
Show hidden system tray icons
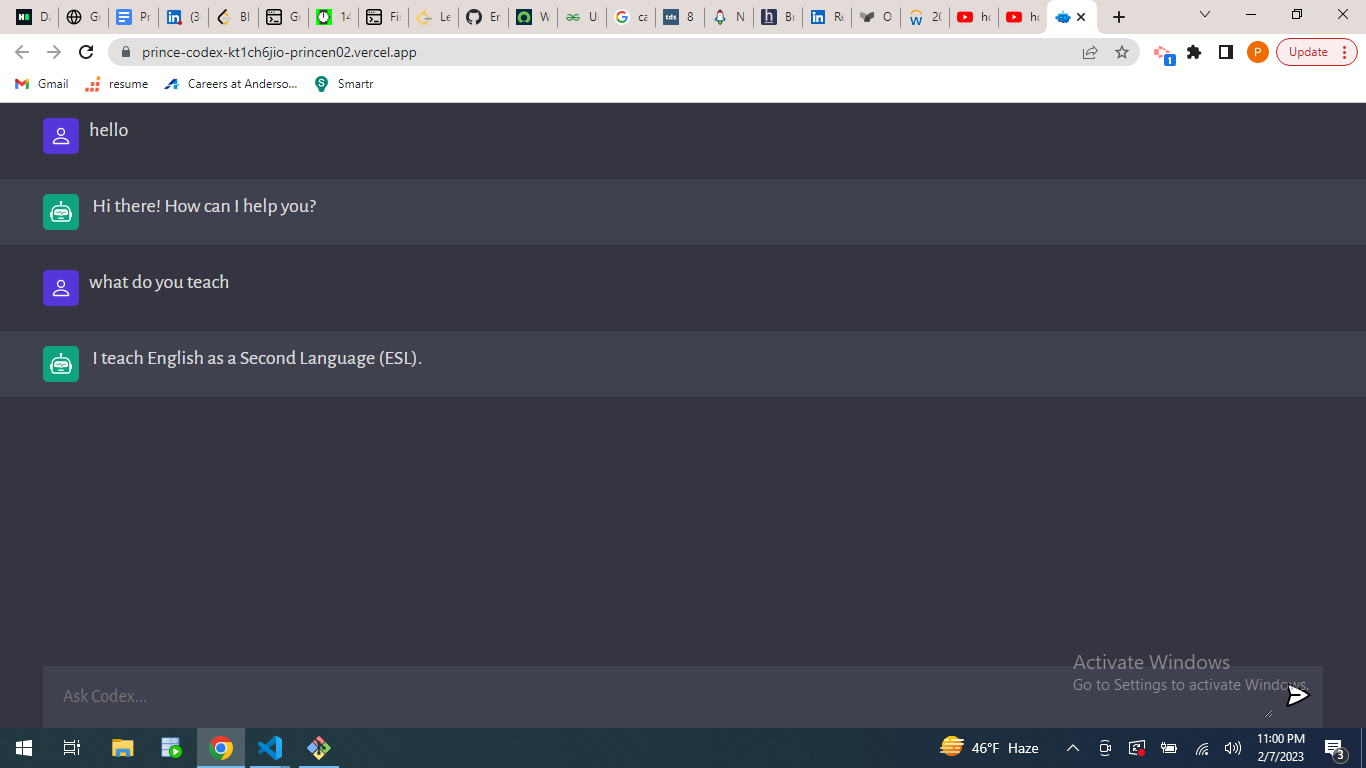1073,748
